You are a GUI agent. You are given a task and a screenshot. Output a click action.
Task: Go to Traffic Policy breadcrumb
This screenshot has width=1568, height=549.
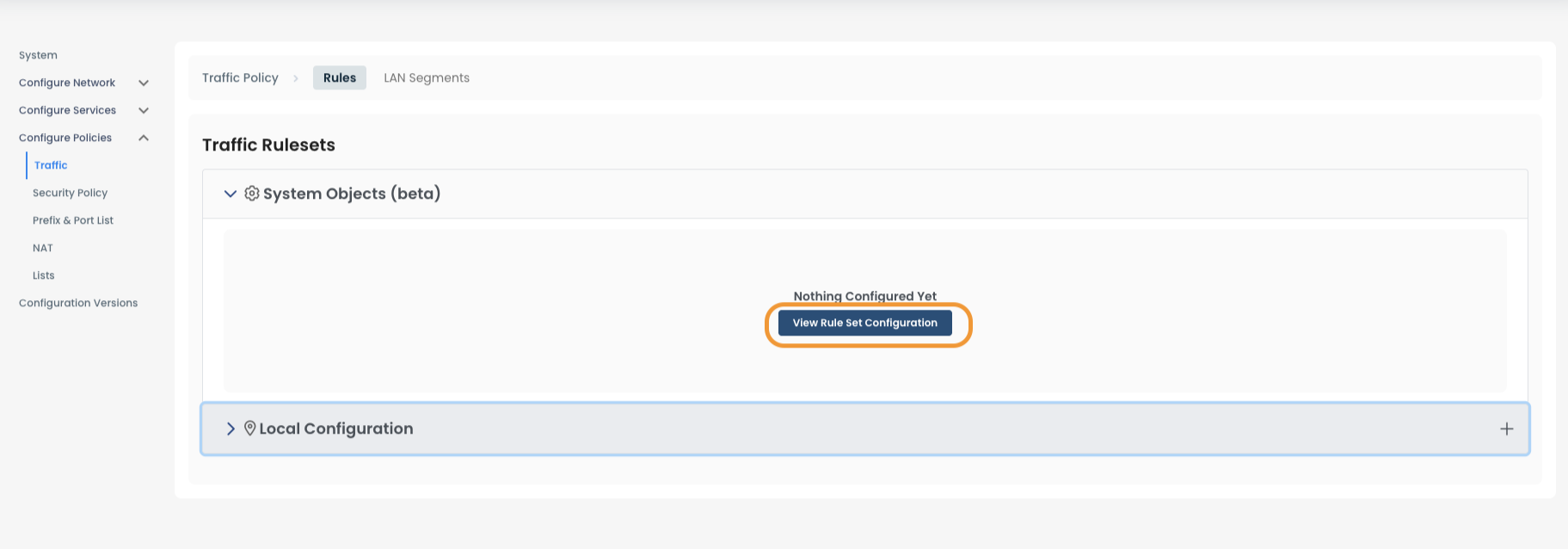point(240,77)
